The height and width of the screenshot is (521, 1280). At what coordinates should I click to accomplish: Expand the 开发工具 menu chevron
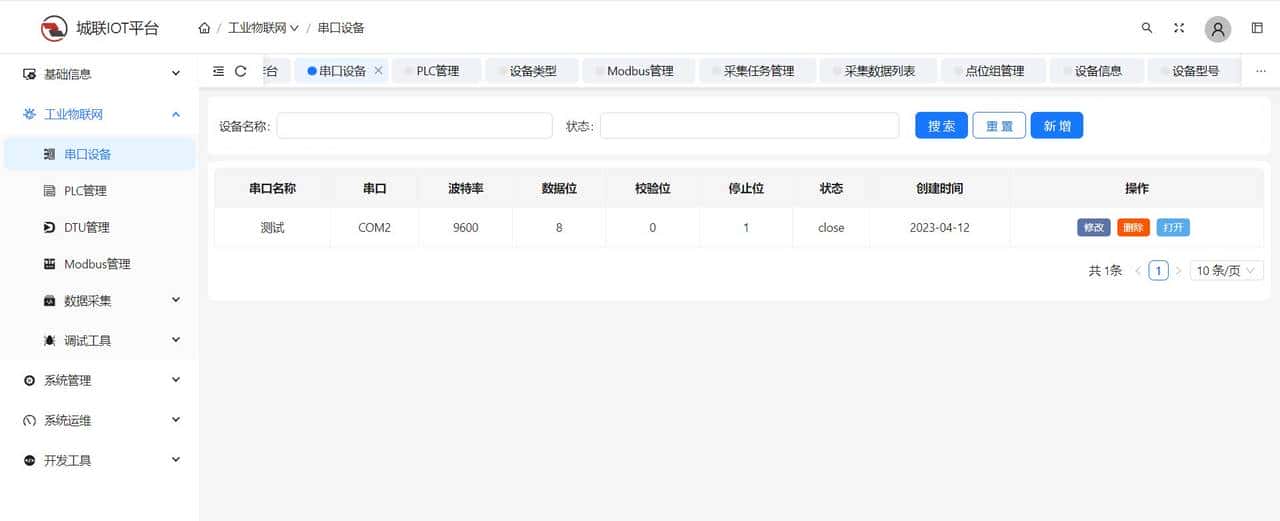pyautogui.click(x=176, y=460)
